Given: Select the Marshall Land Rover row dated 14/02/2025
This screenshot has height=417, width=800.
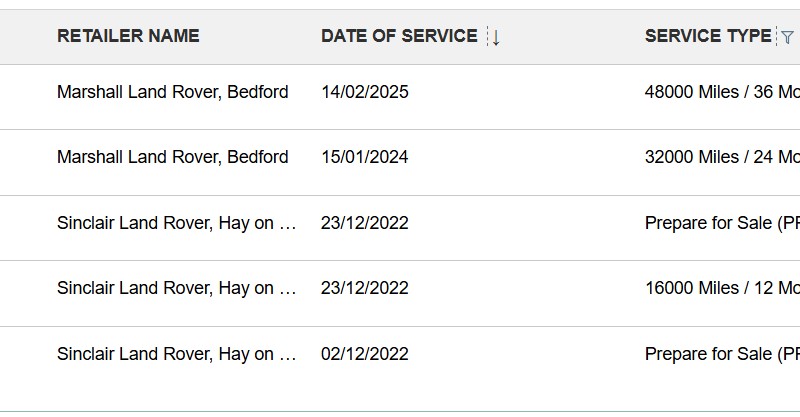Looking at the screenshot, I should pyautogui.click(x=172, y=92).
